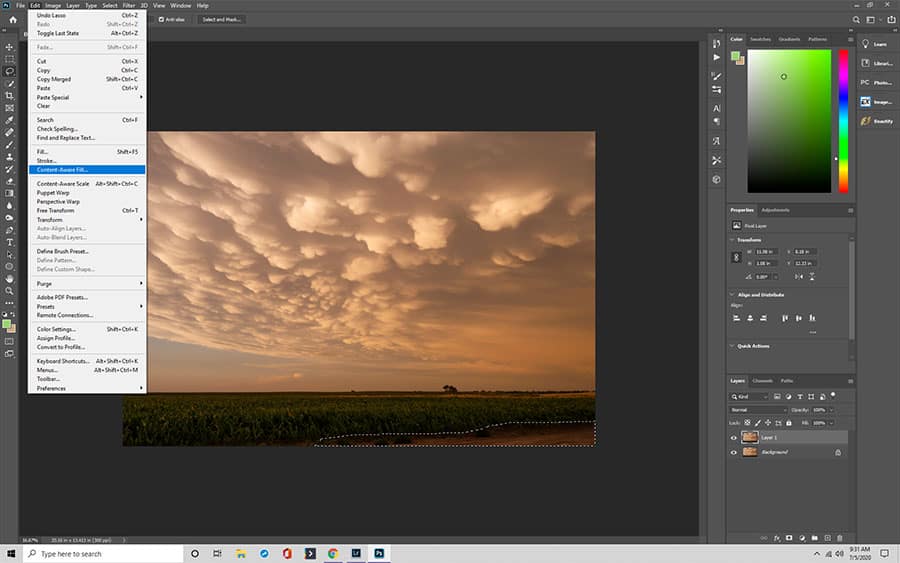The height and width of the screenshot is (563, 900).
Task: Activate the Zoom tool
Action: click(9, 290)
